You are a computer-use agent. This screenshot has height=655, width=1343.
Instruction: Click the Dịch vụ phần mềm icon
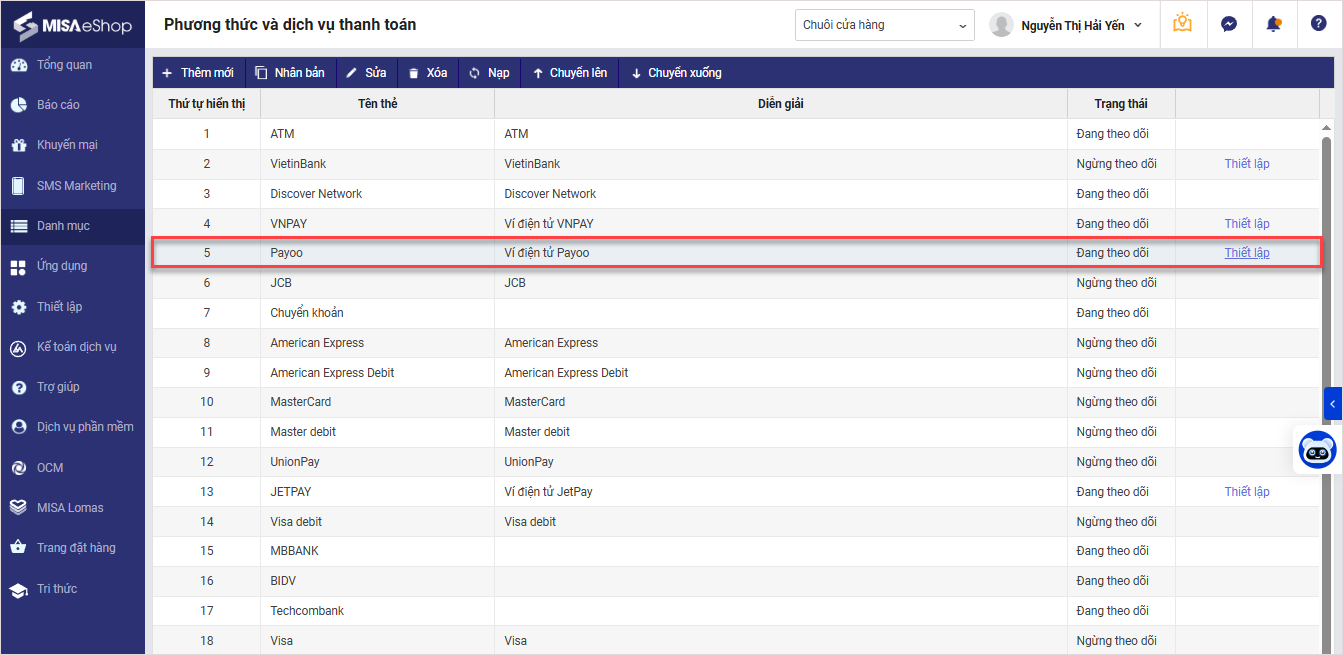(x=18, y=427)
